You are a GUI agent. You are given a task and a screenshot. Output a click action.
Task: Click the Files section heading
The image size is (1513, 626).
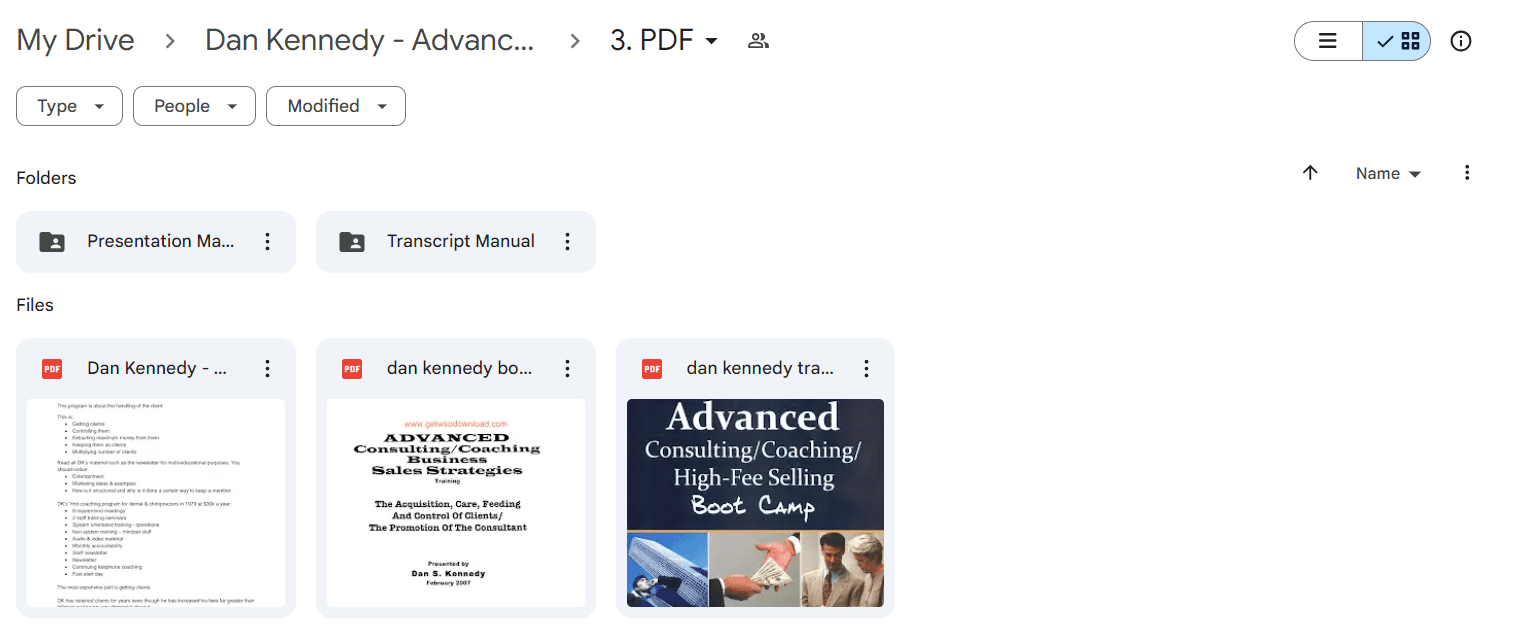(x=35, y=305)
